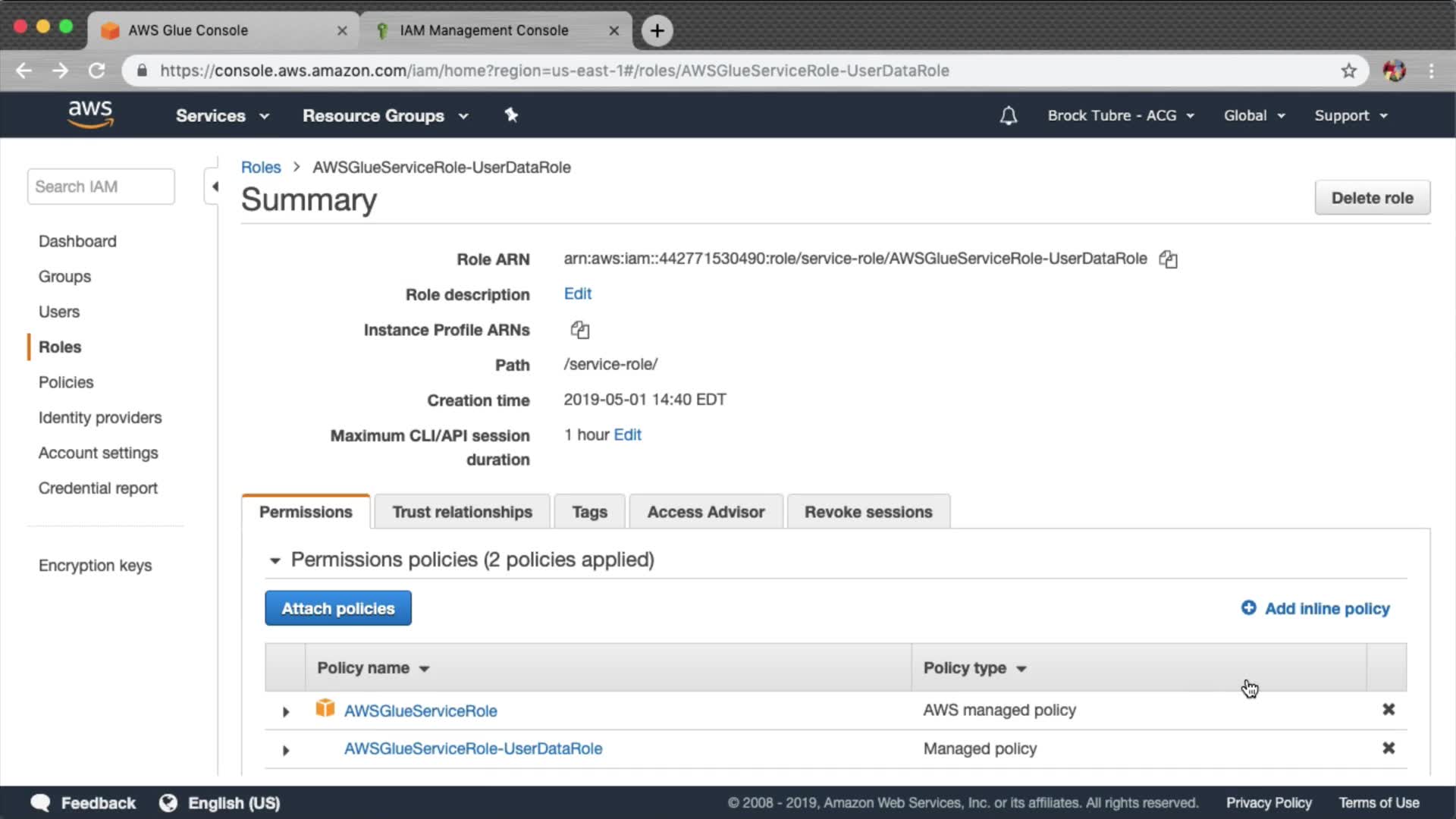Screen dimensions: 1456x819
Task: Go to the AWS logo home
Action: (90, 115)
